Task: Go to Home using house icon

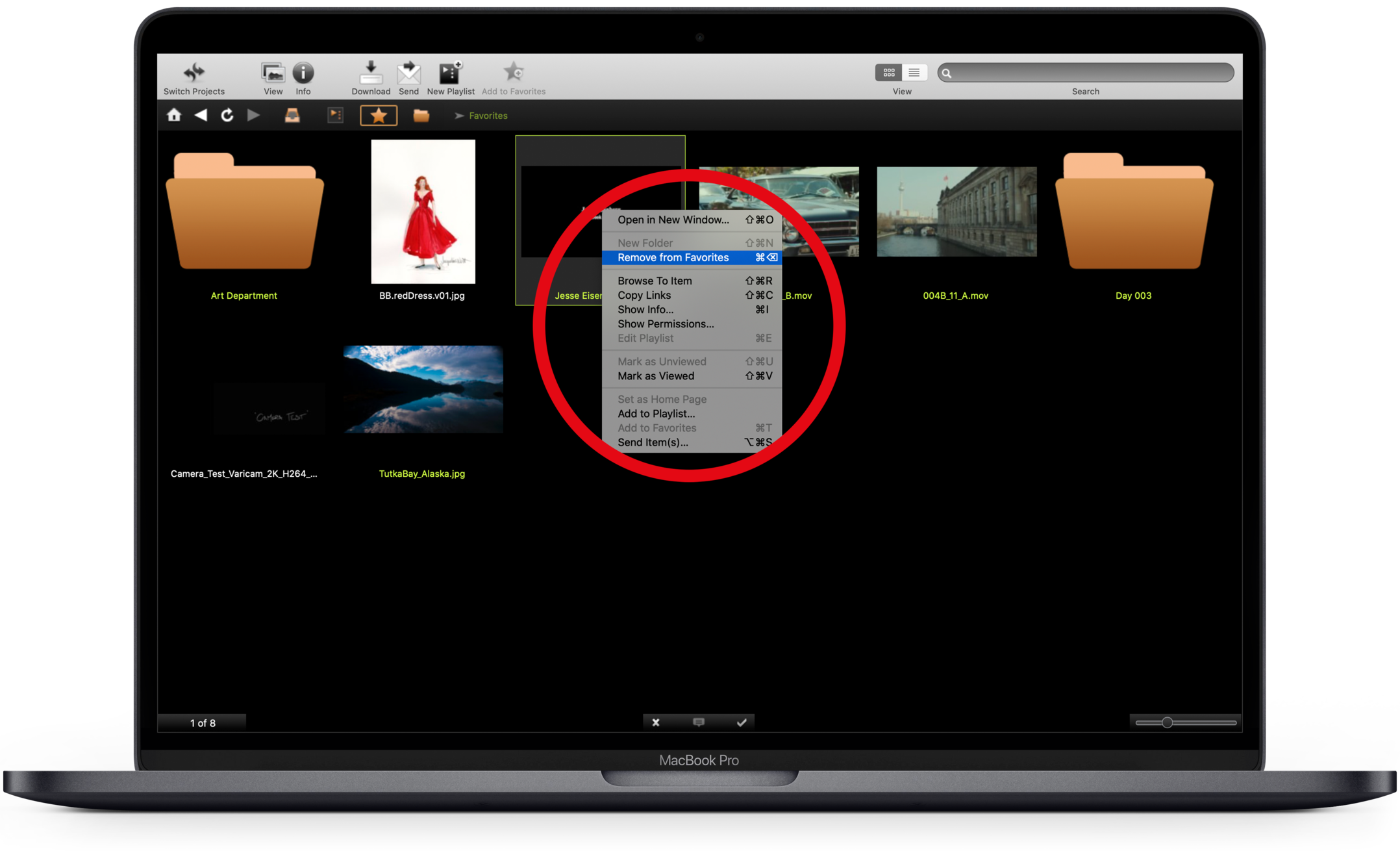Action: [174, 116]
